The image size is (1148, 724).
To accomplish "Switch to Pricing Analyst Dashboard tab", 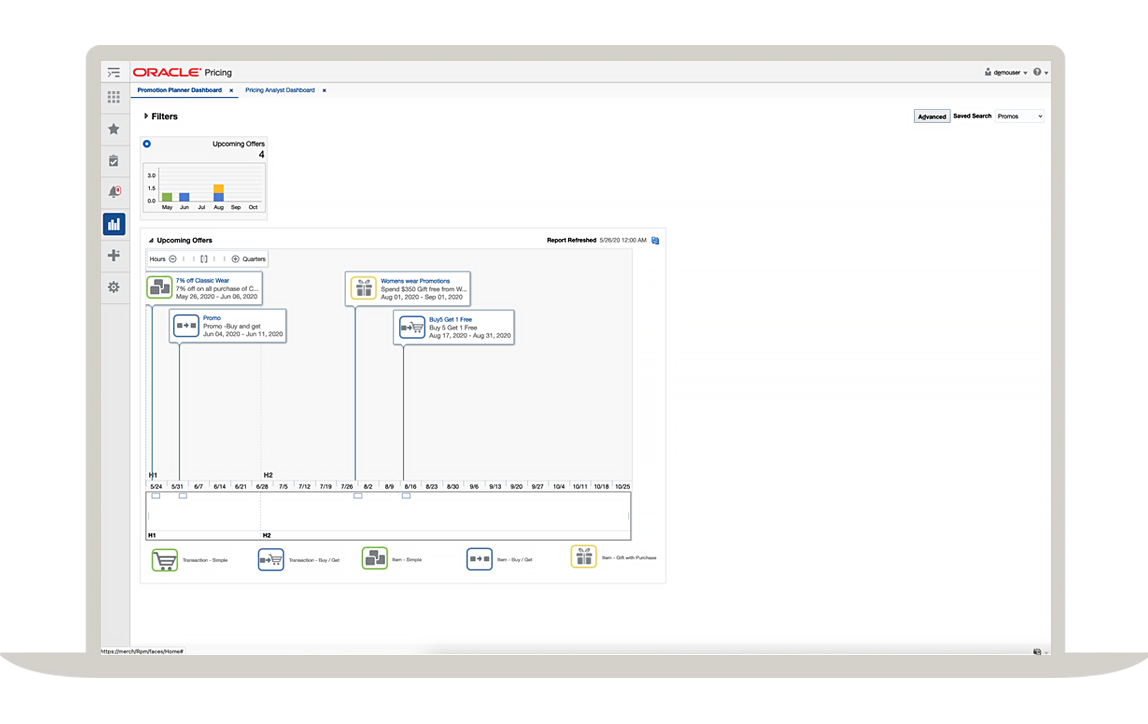I will coord(280,90).
